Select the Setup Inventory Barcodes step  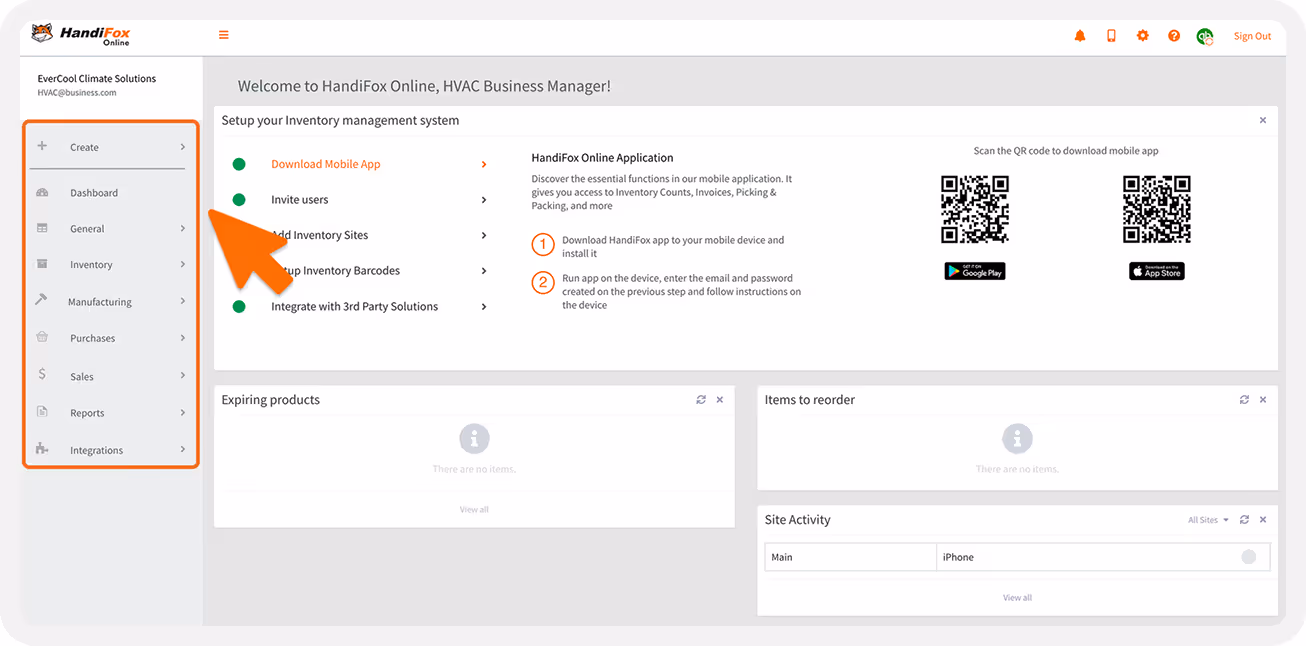pos(336,271)
